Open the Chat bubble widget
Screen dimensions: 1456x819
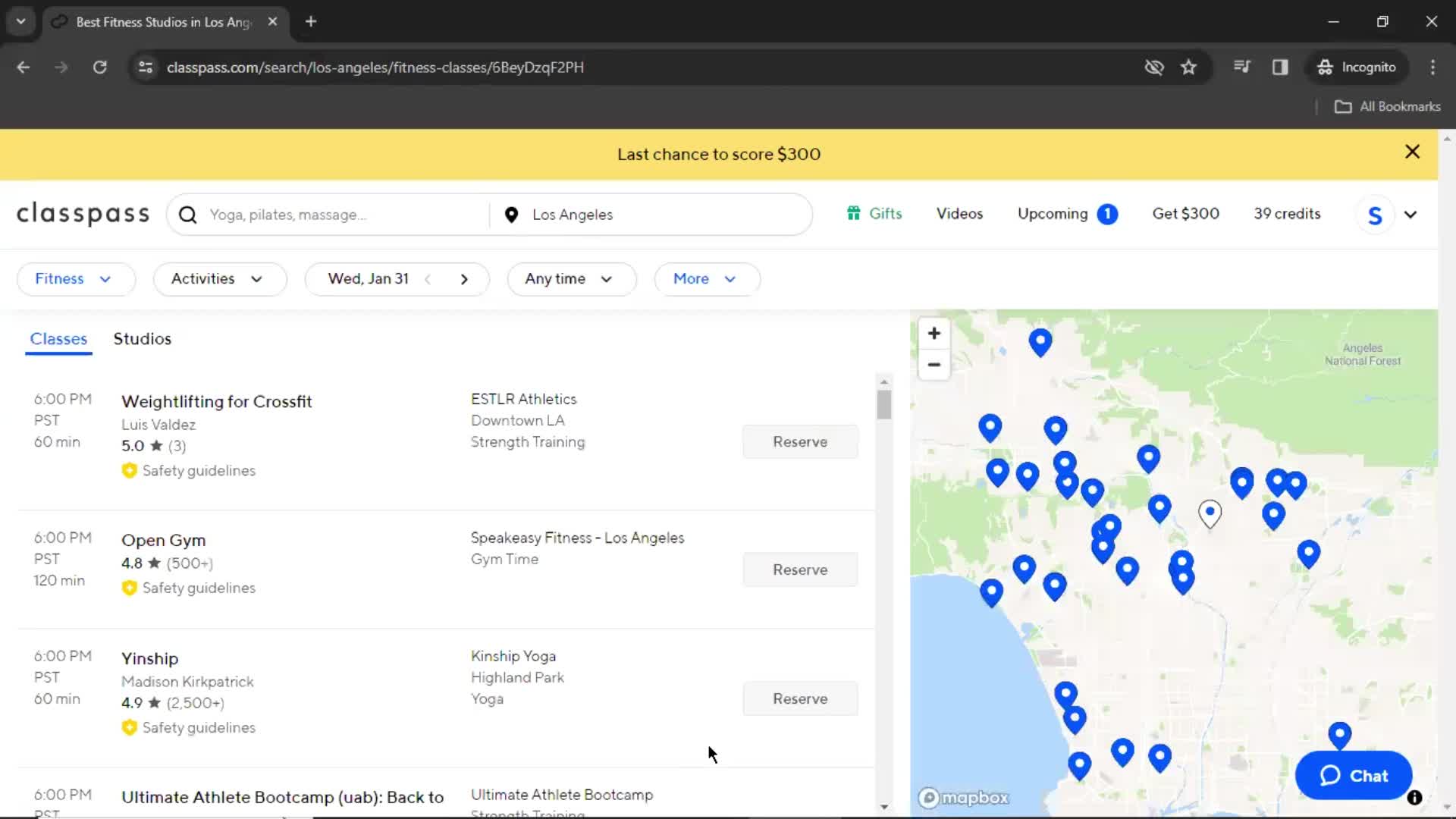[x=1354, y=776]
